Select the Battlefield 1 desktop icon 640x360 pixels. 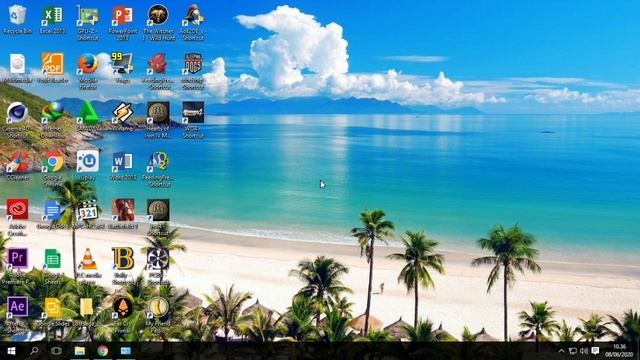tap(122, 210)
